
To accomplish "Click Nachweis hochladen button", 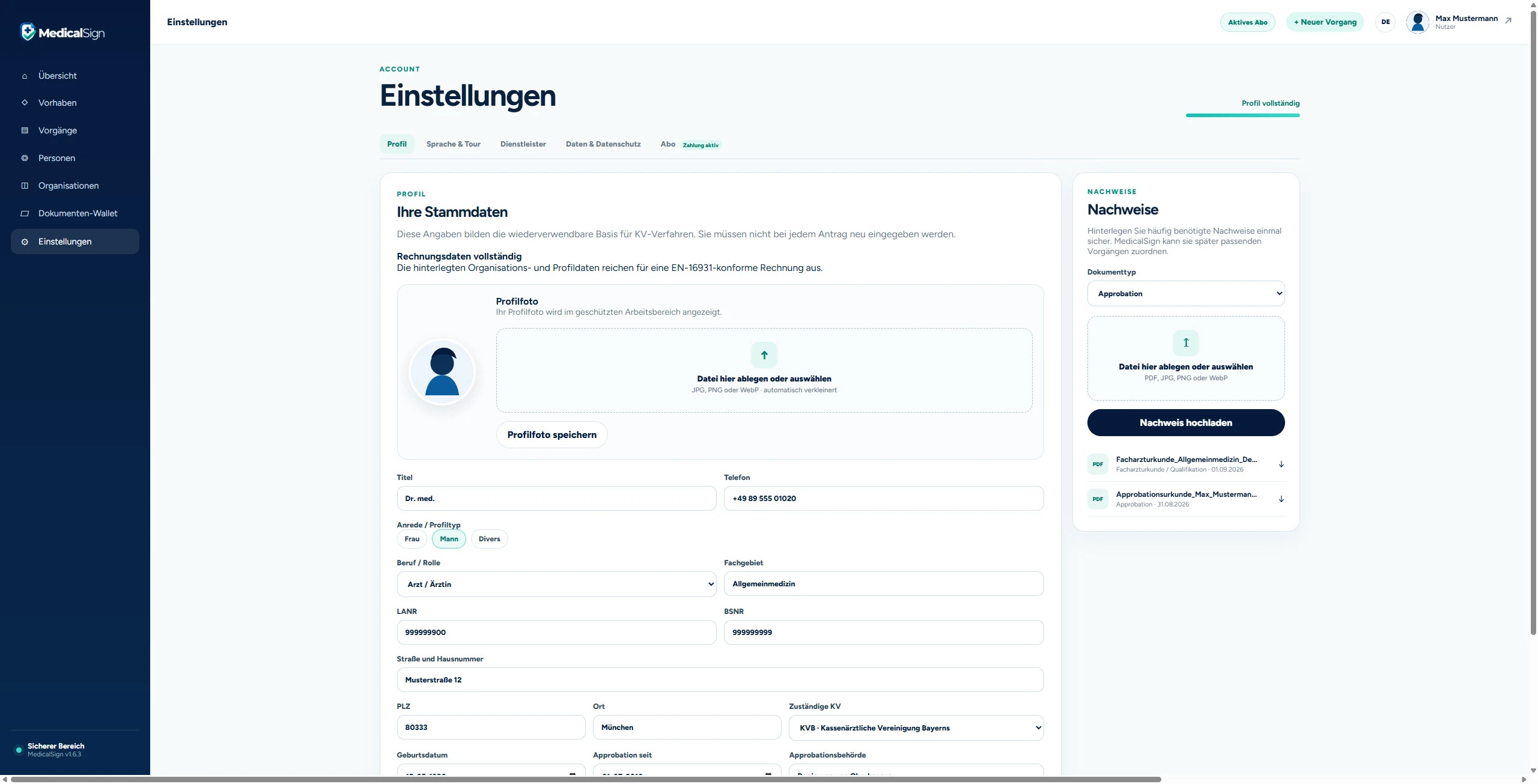I will point(1186,423).
